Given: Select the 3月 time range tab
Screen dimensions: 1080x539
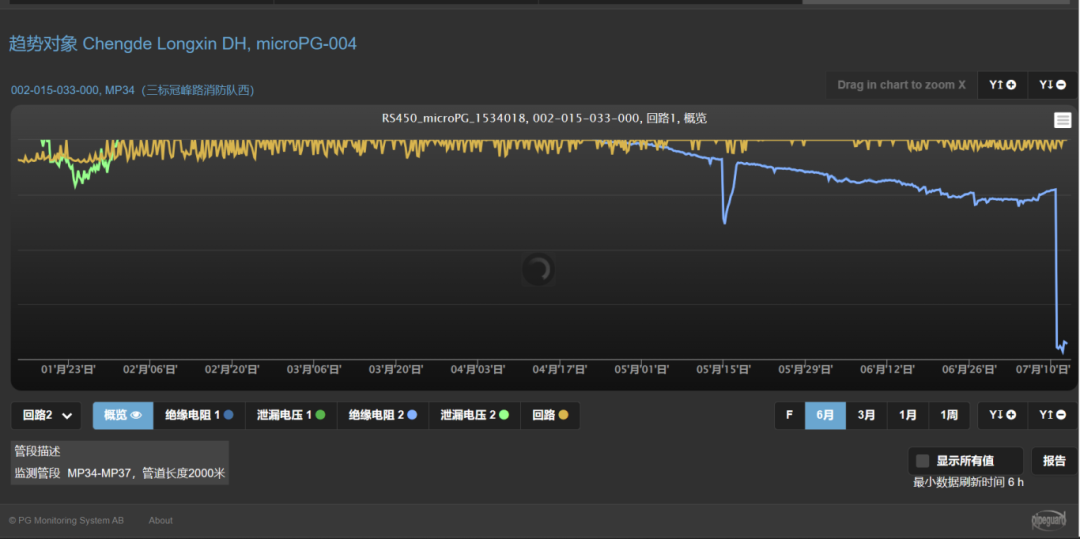Looking at the screenshot, I should coord(867,415).
